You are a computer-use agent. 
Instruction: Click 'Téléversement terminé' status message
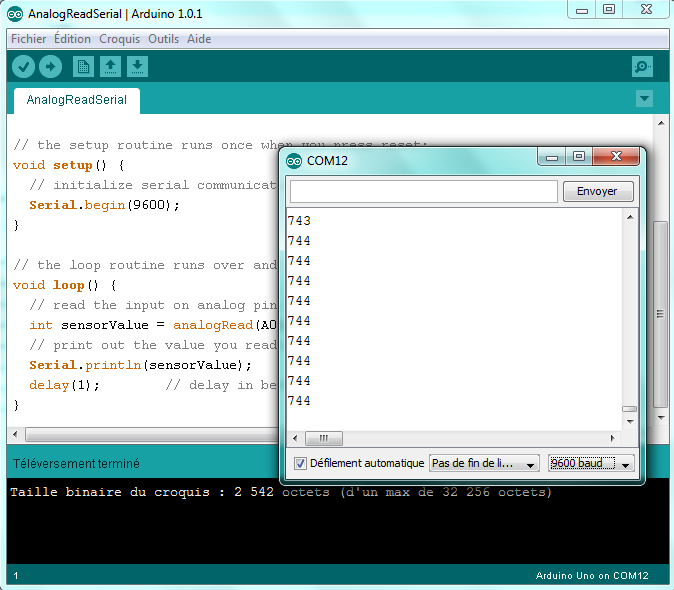(x=76, y=464)
